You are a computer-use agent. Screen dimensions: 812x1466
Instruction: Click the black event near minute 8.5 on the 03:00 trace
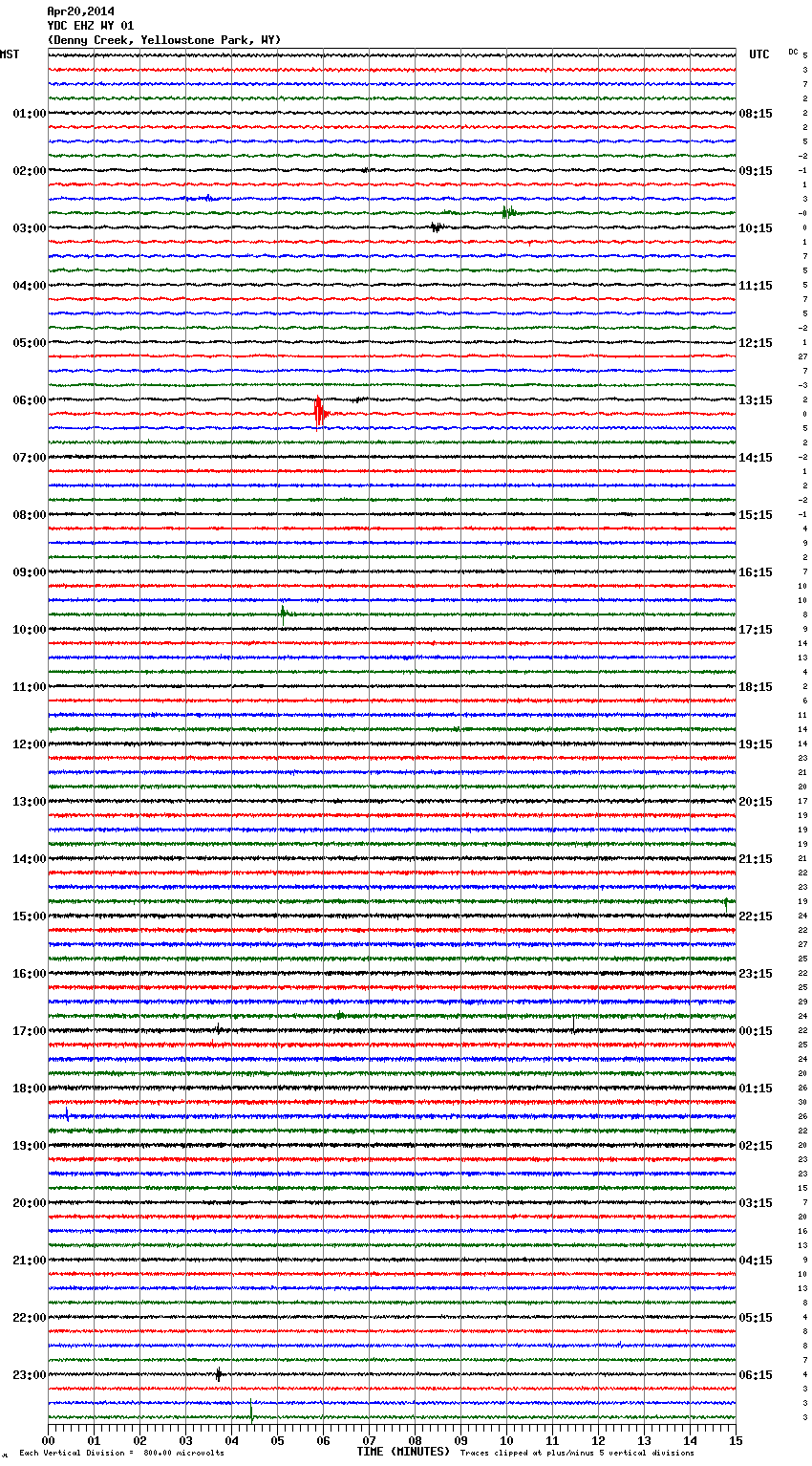pos(437,227)
